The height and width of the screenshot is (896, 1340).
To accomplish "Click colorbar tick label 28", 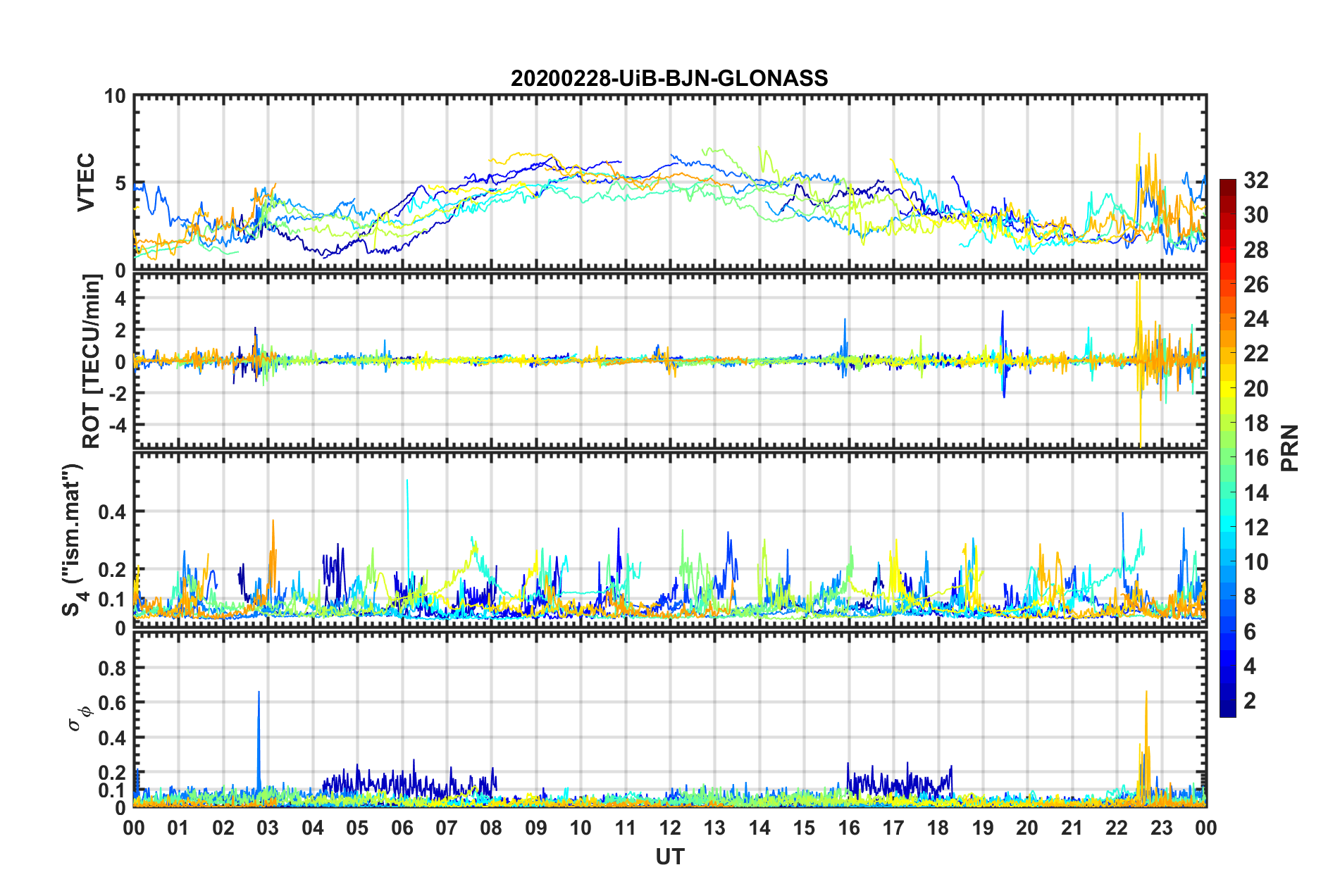I will [1255, 250].
